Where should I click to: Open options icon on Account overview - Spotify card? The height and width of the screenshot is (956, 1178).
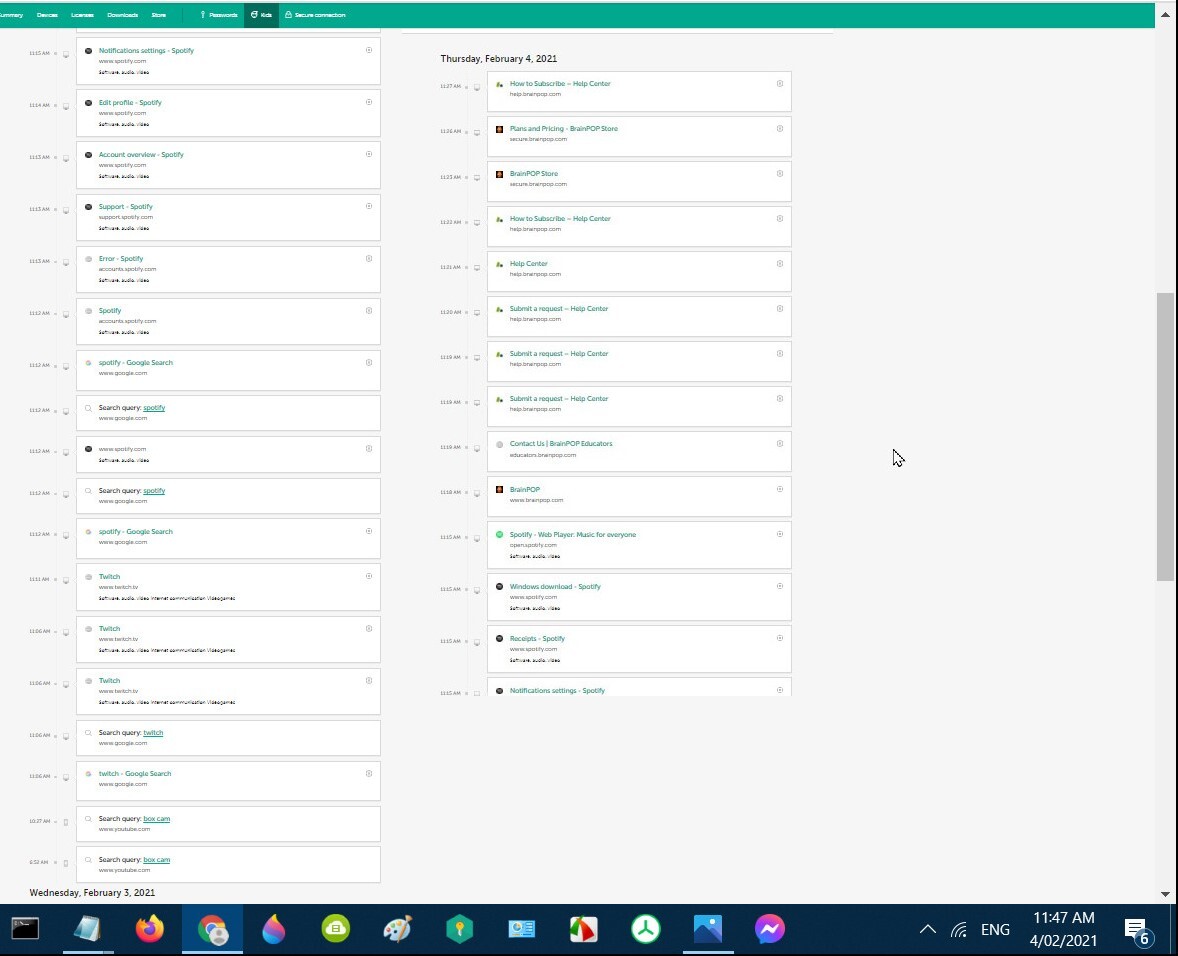point(369,154)
